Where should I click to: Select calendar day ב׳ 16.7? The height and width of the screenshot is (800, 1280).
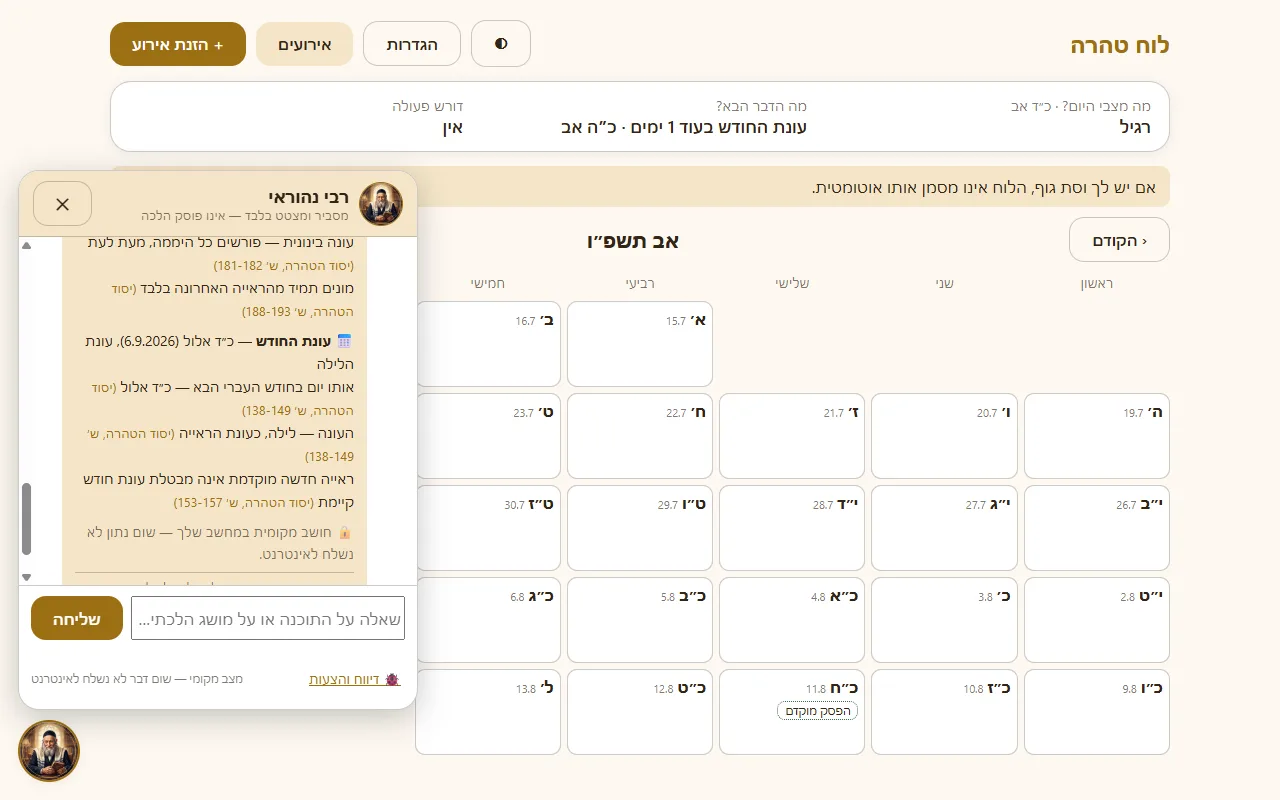[x=488, y=344]
